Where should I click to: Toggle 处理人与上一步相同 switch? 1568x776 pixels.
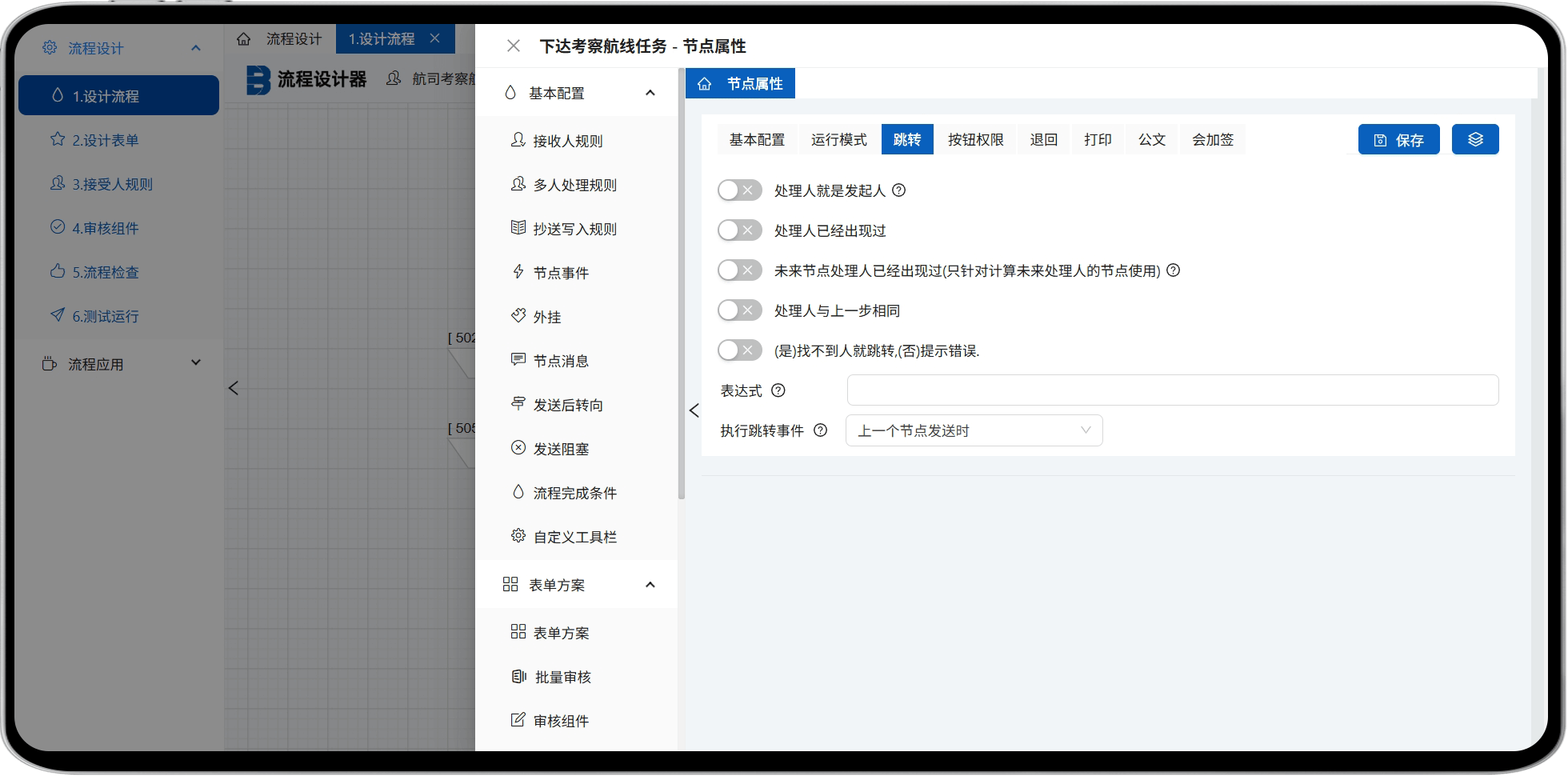coord(739,310)
